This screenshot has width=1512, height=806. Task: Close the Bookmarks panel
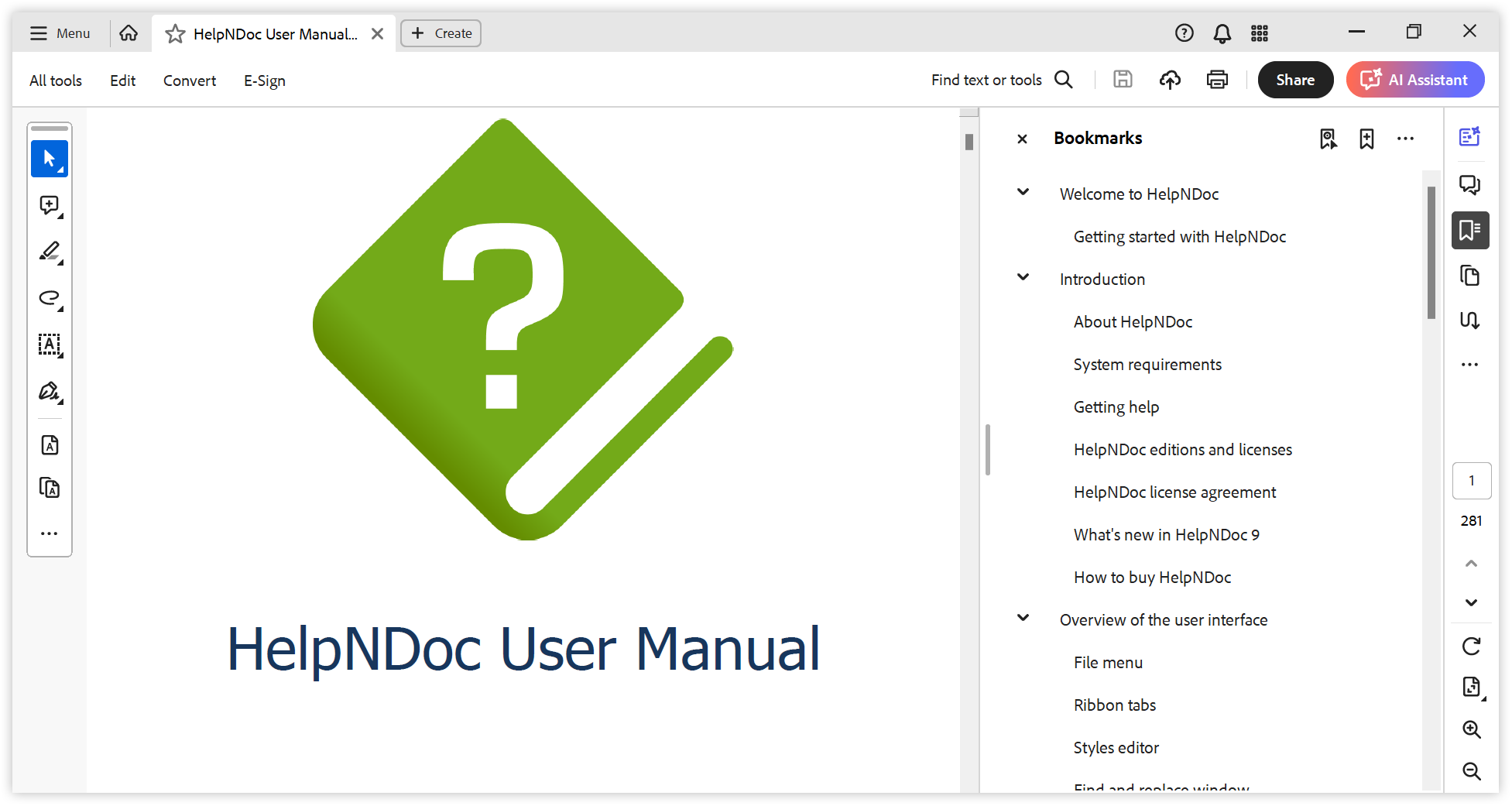pyautogui.click(x=1022, y=139)
